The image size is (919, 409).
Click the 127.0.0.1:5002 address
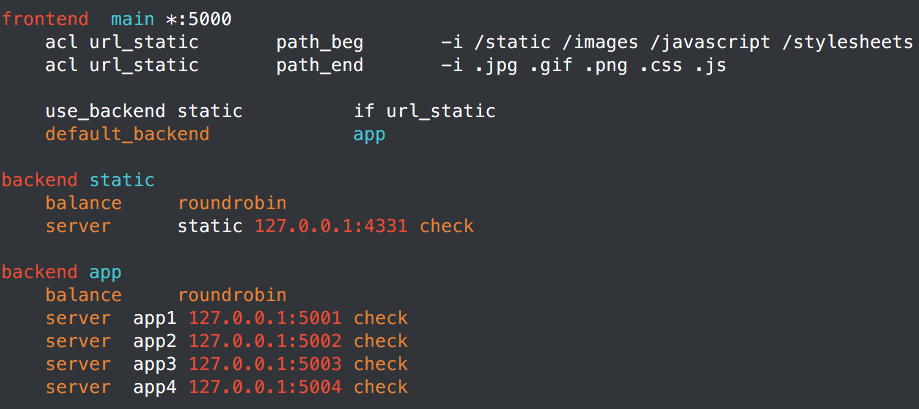[x=265, y=341]
